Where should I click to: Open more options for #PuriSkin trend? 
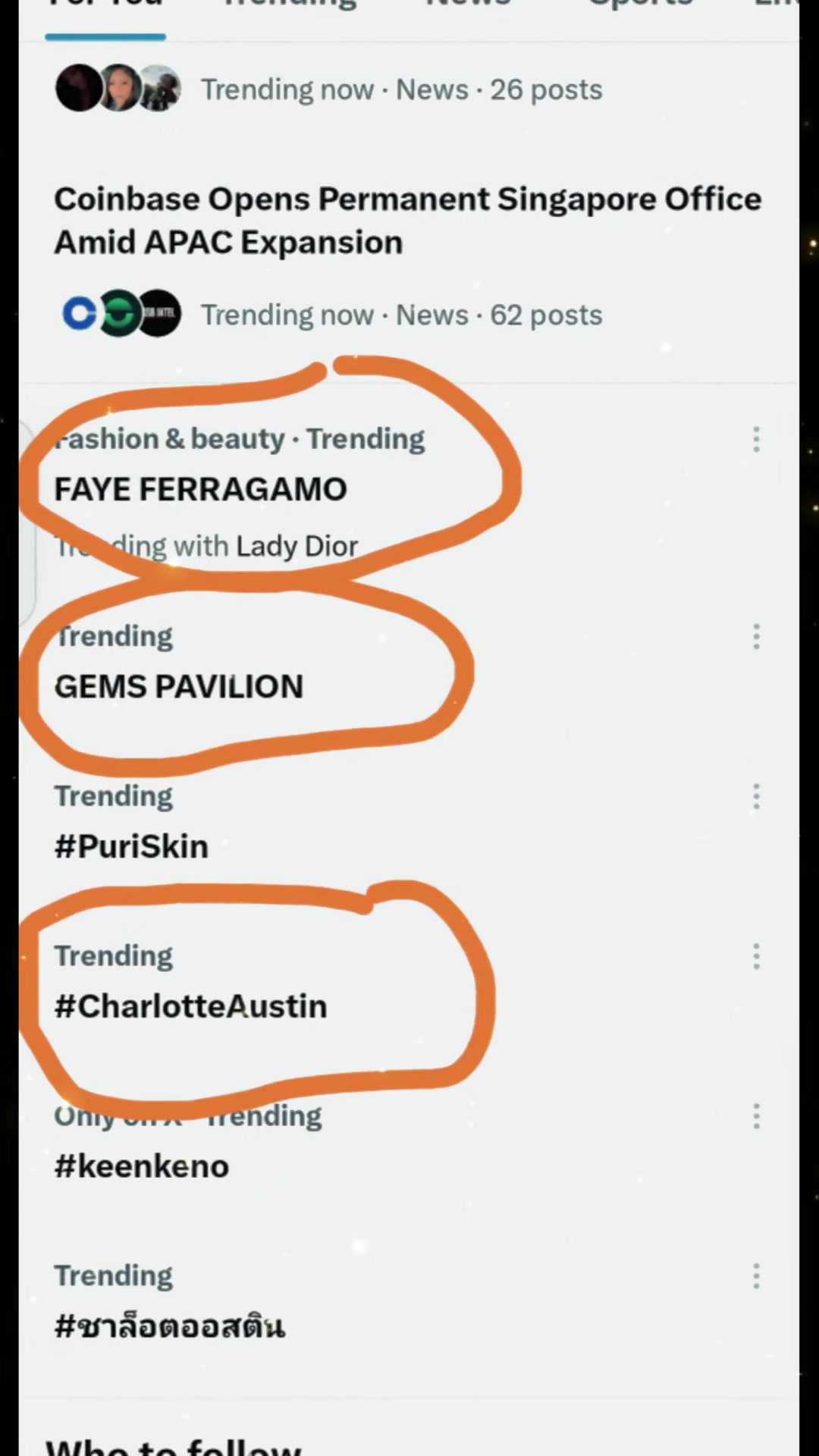point(756,796)
